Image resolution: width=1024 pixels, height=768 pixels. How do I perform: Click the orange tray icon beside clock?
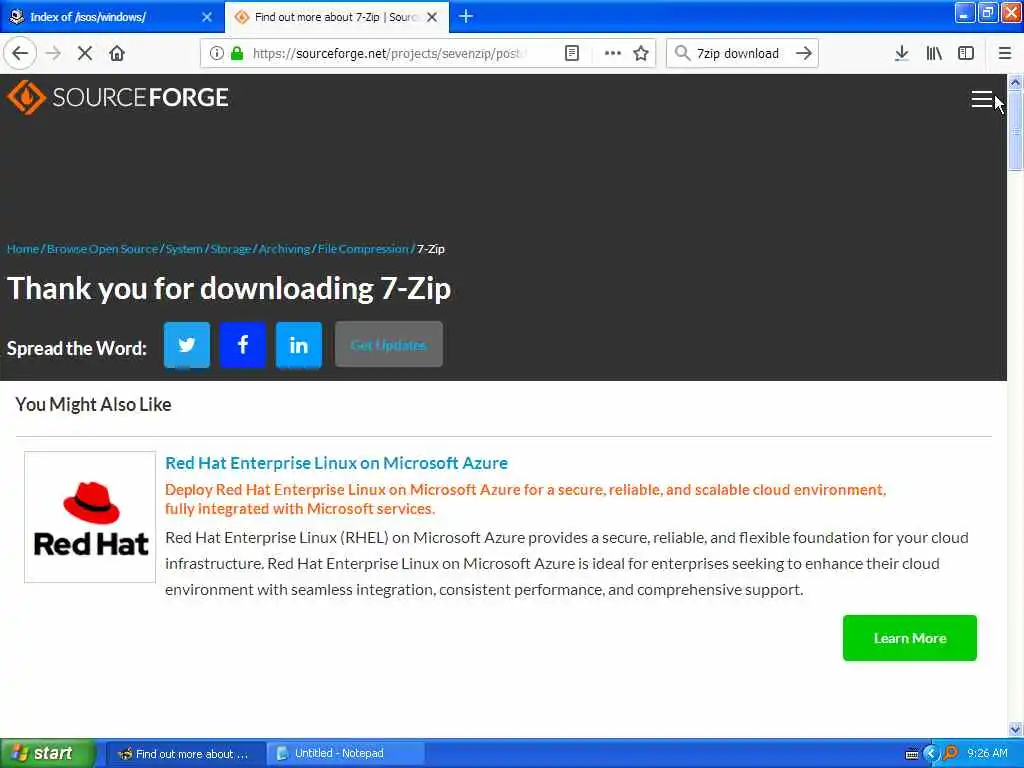tap(951, 753)
